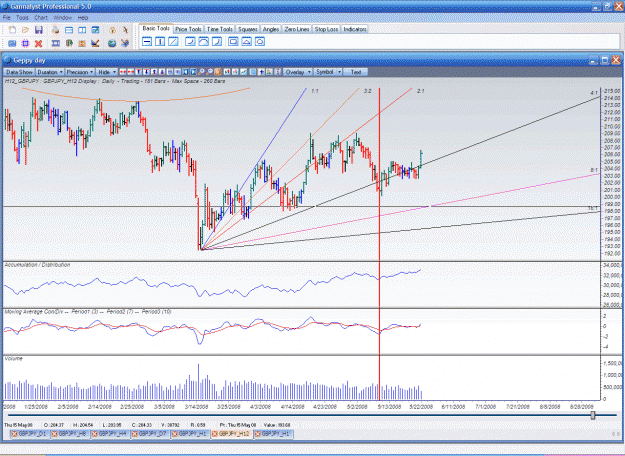
Task: Select the vertical line drawing tool
Action: point(160,41)
